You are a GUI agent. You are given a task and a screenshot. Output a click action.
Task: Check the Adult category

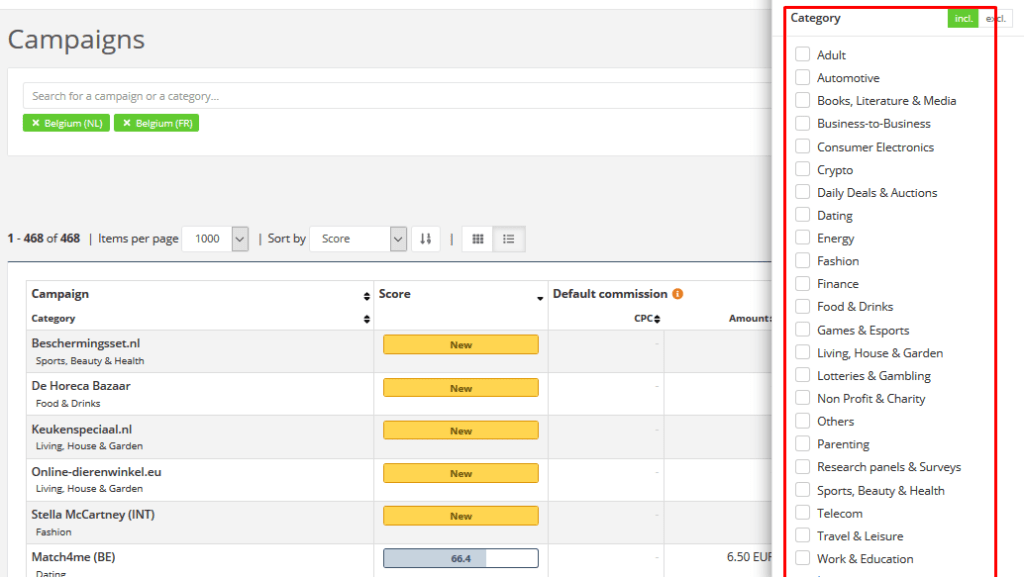[x=803, y=54]
